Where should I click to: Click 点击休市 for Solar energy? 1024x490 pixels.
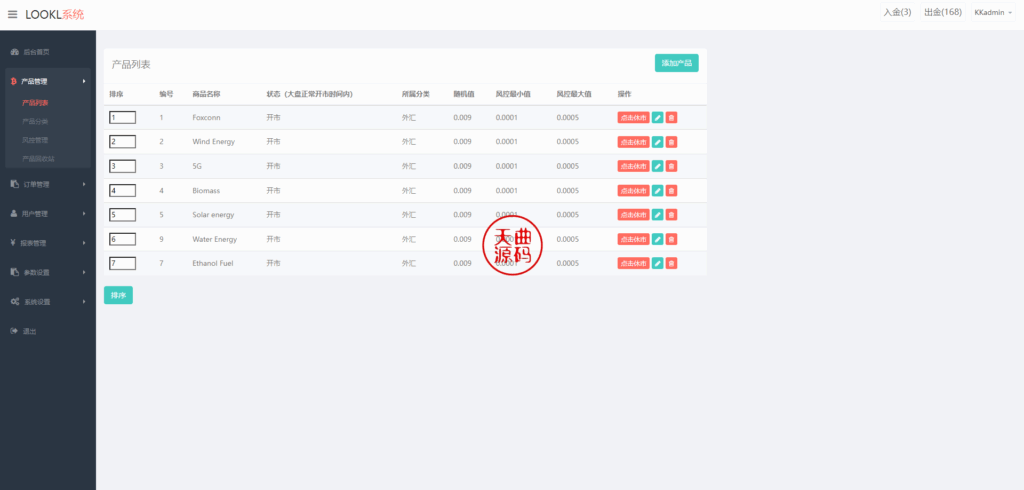(633, 215)
